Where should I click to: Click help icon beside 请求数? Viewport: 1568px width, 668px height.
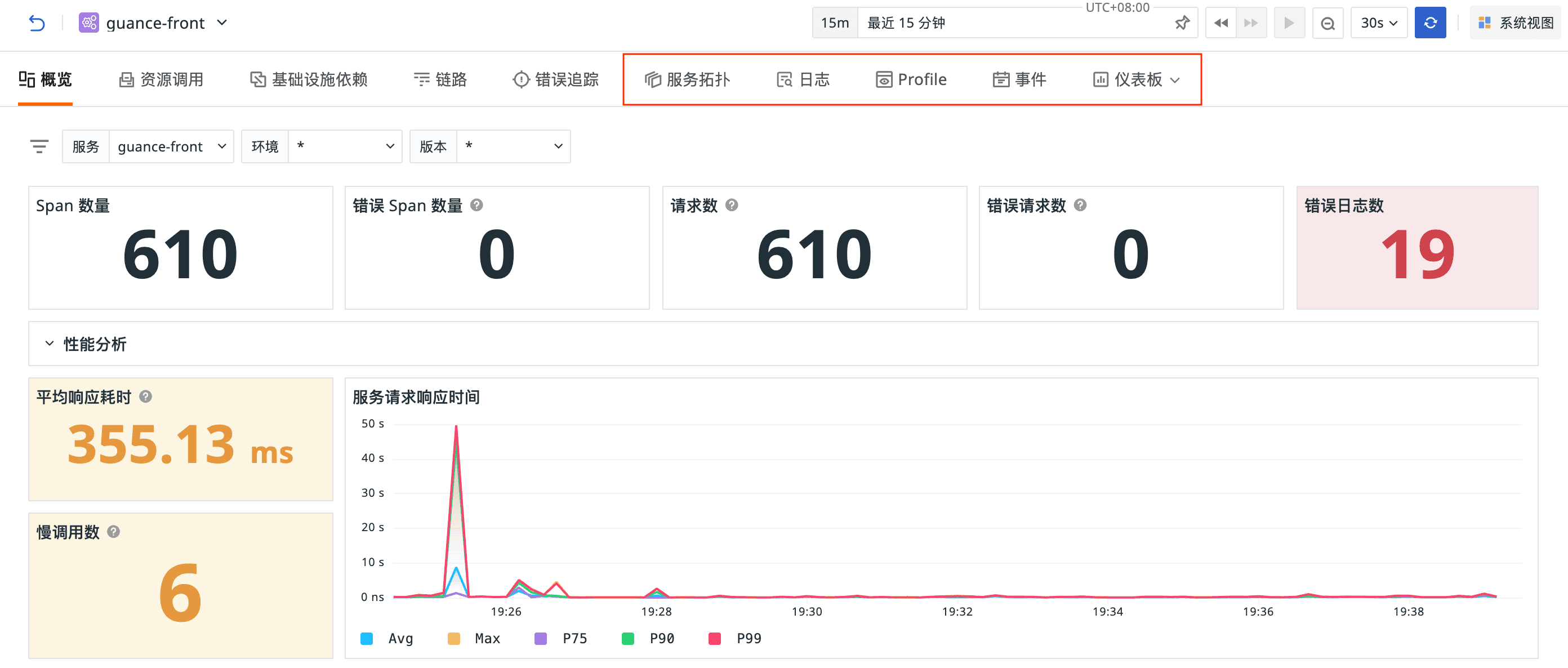tap(732, 205)
